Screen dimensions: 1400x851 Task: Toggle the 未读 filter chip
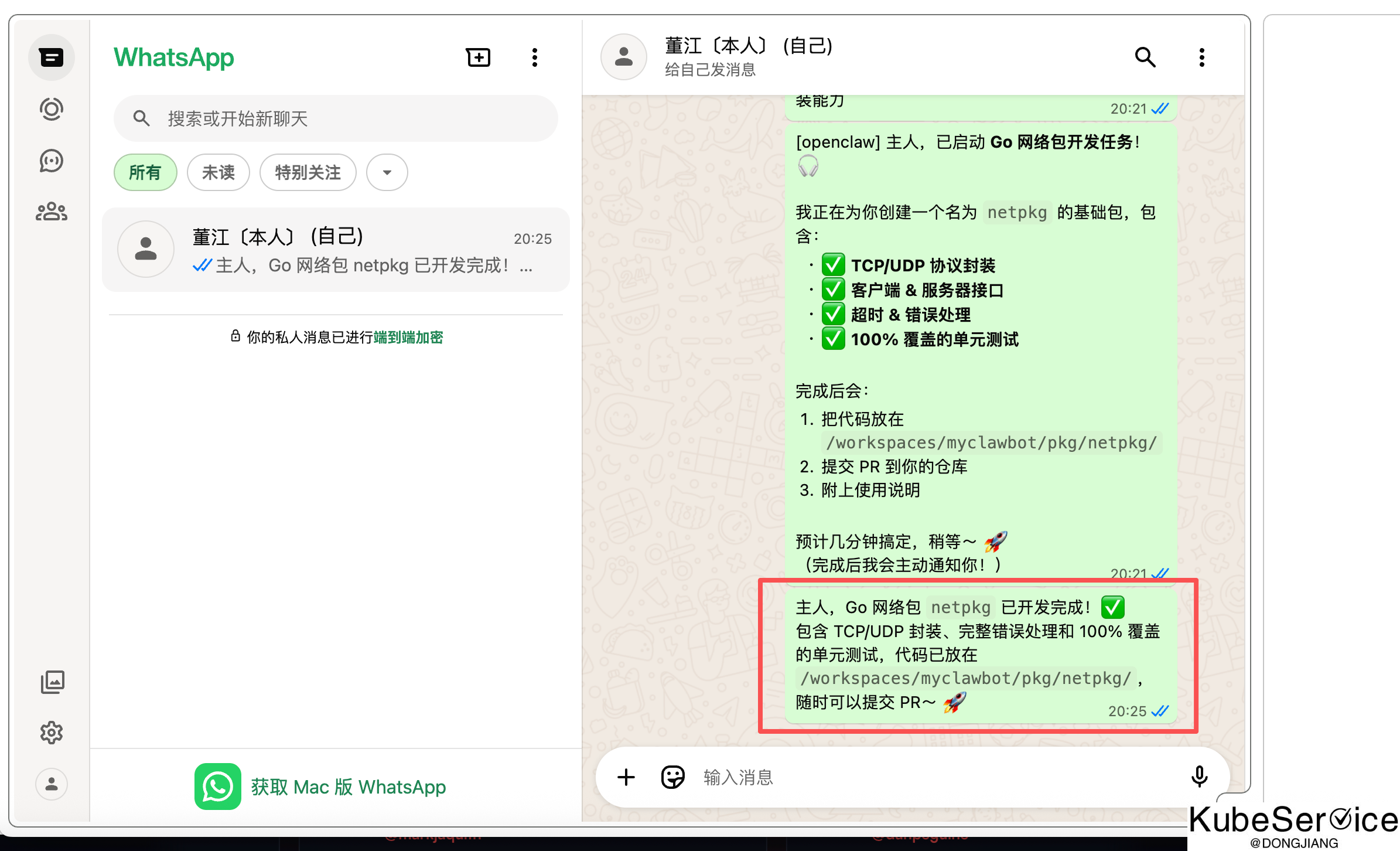coord(218,172)
